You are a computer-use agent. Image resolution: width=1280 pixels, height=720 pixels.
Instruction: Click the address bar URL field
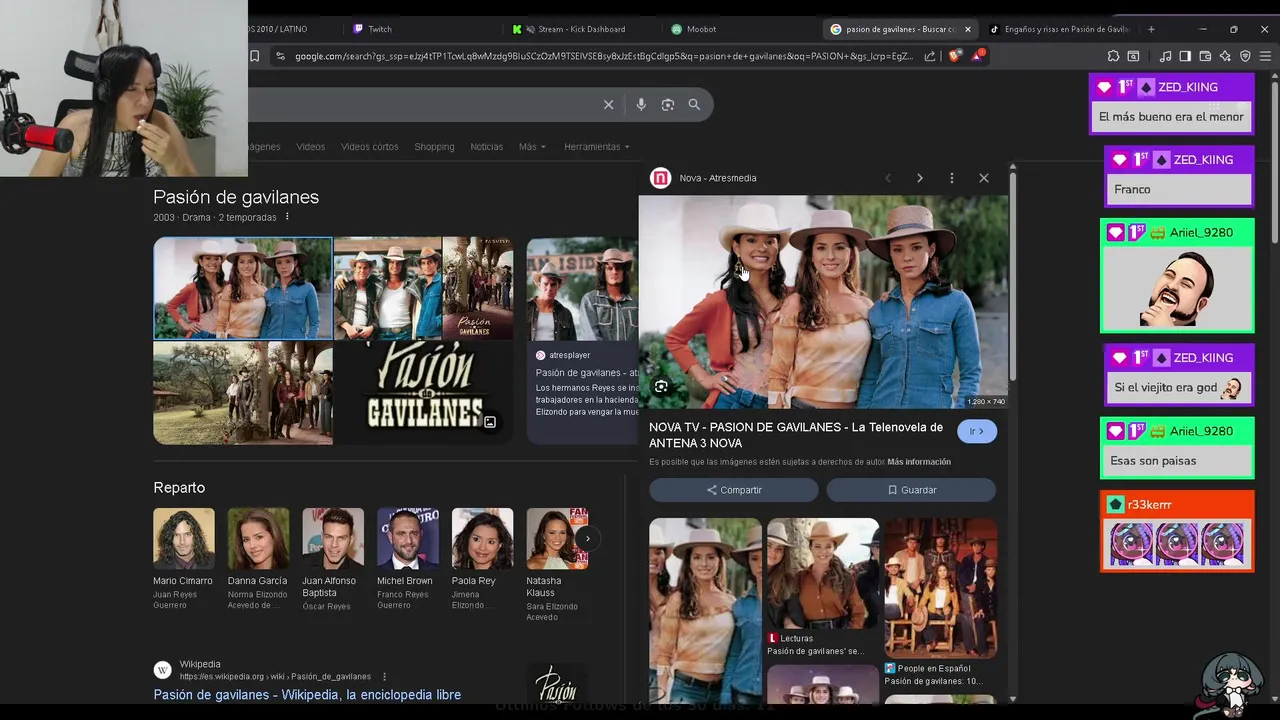(x=604, y=56)
